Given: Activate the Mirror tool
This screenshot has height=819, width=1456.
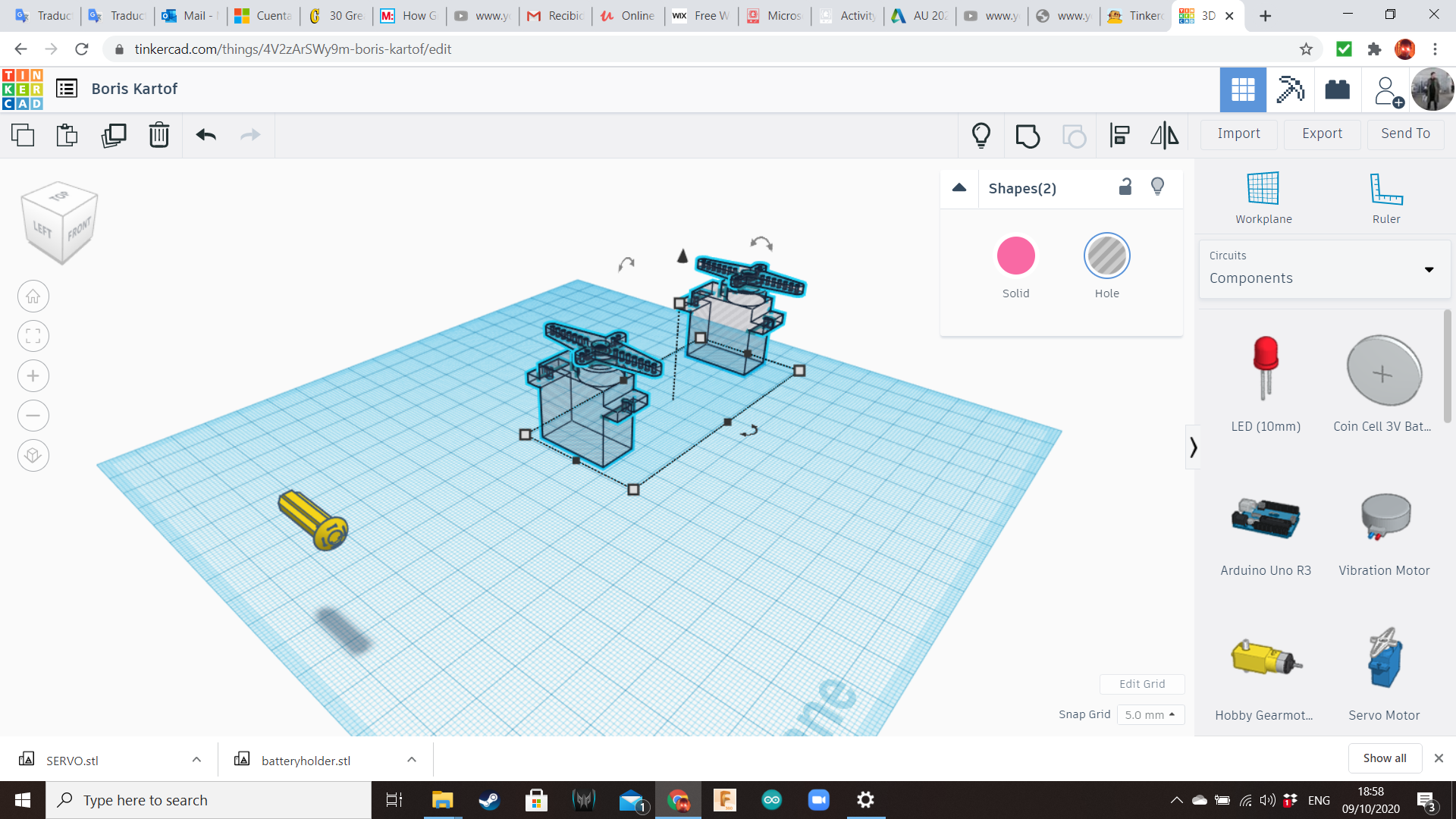Looking at the screenshot, I should [1164, 136].
